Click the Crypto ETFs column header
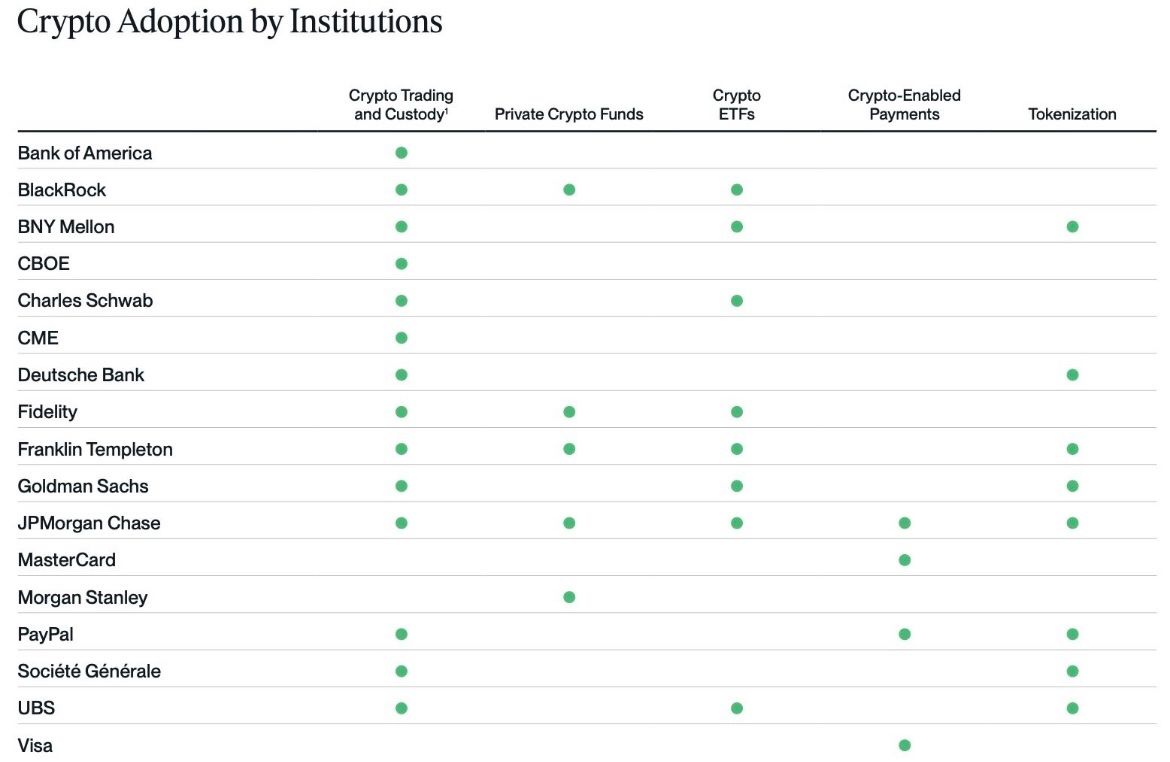The width and height of the screenshot is (1170, 762). 737,105
